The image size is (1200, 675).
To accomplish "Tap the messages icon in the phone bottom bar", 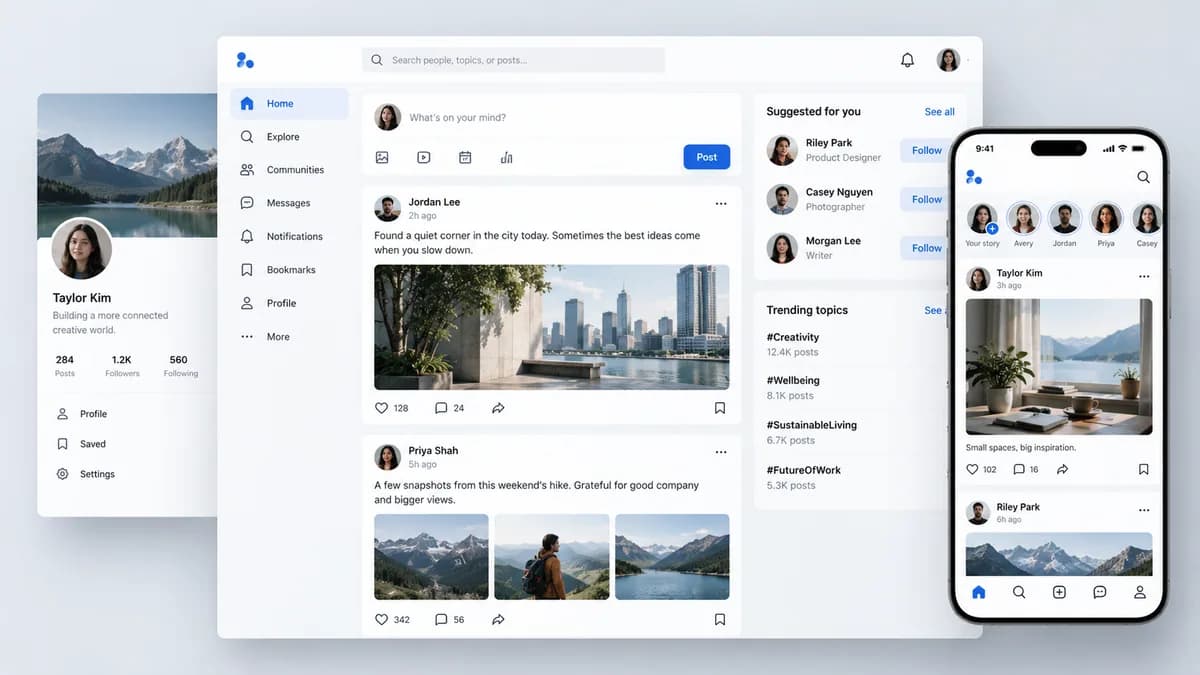I will click(x=1100, y=592).
